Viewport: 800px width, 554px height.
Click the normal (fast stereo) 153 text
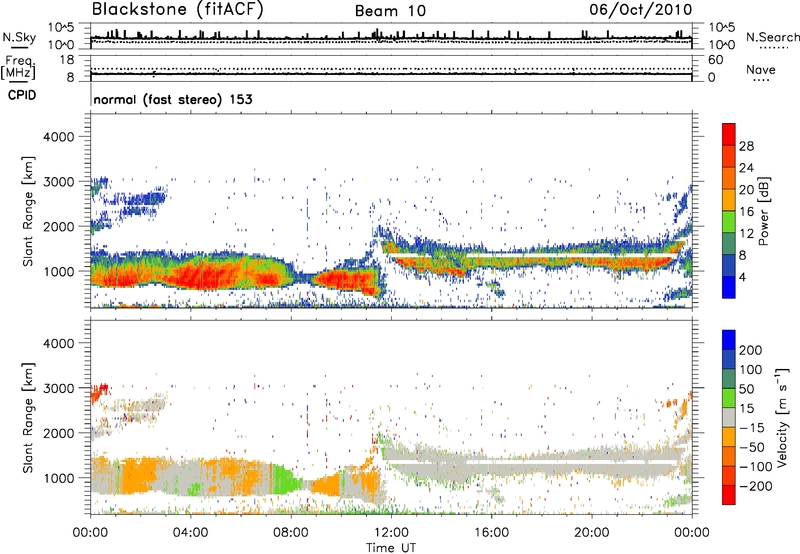173,99
